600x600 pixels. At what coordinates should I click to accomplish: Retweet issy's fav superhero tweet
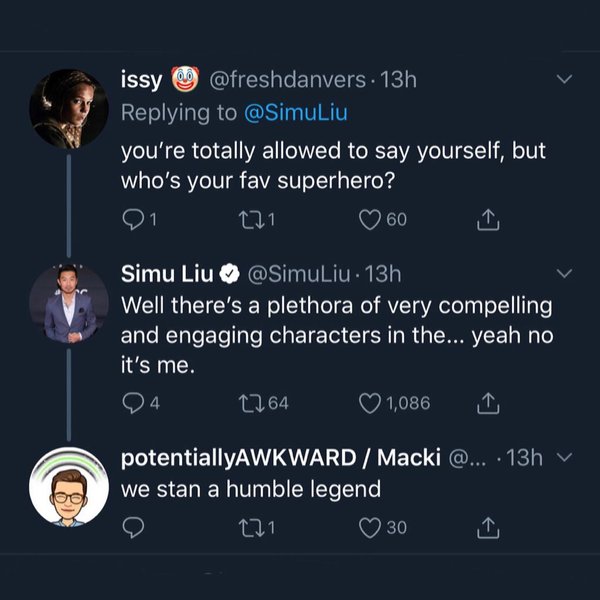258,220
